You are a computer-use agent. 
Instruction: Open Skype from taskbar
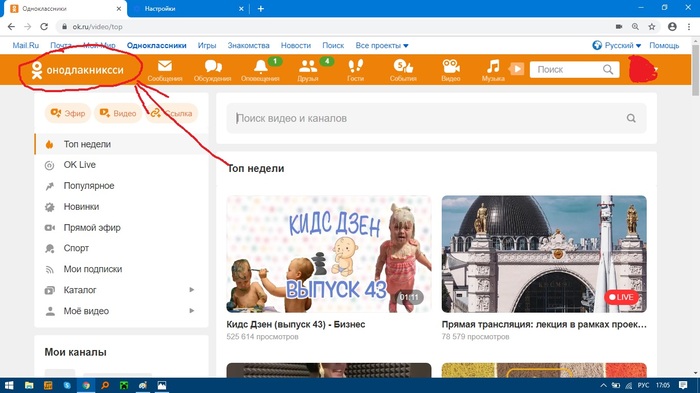(67, 385)
